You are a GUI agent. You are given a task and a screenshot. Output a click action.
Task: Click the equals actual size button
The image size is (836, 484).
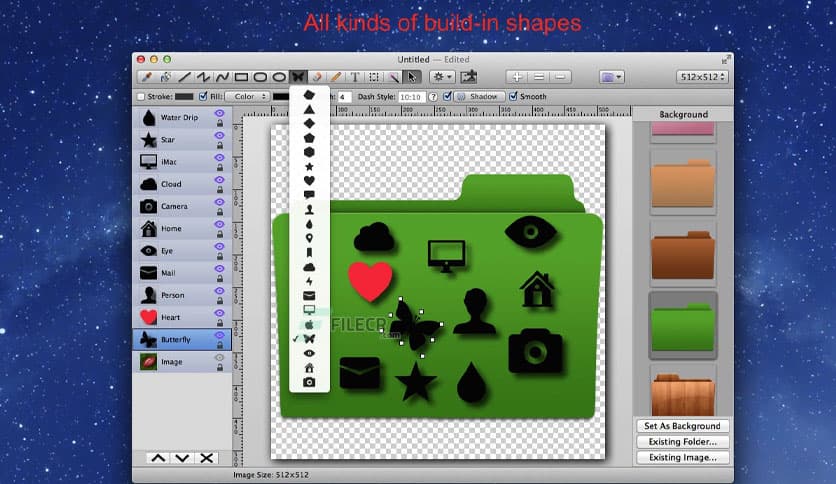[538, 77]
